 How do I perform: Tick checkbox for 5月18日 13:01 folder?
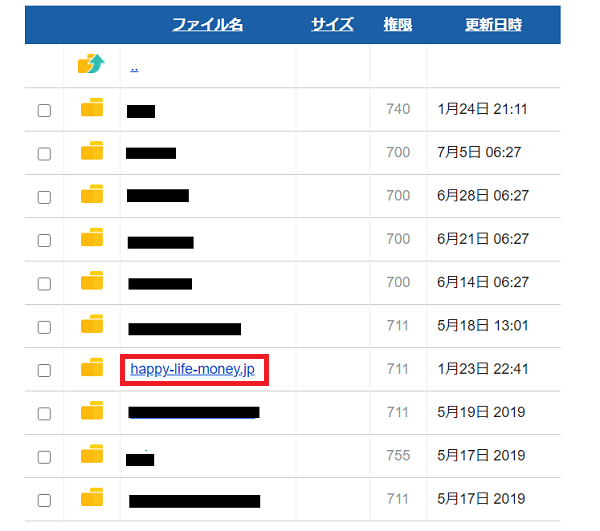click(x=44, y=327)
